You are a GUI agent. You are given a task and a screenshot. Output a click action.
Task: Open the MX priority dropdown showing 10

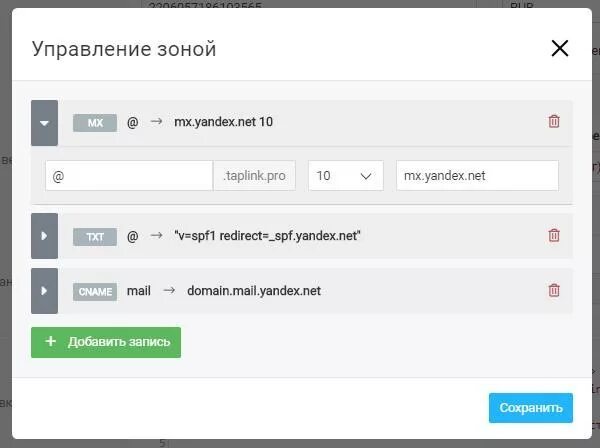point(345,175)
